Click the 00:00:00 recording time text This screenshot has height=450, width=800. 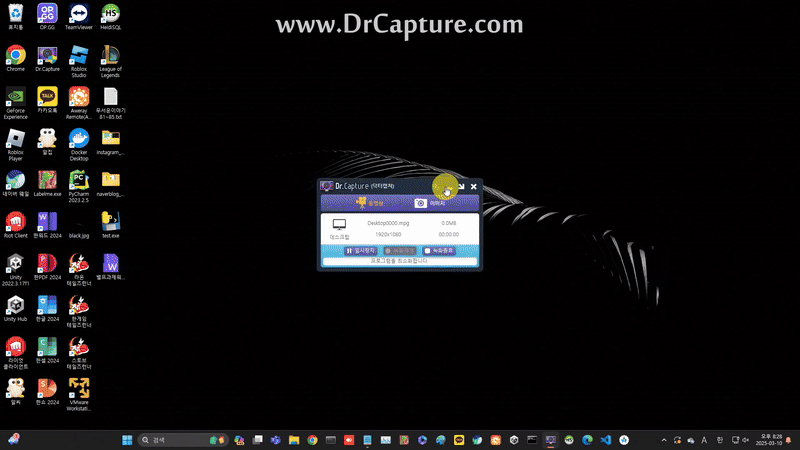(x=448, y=234)
